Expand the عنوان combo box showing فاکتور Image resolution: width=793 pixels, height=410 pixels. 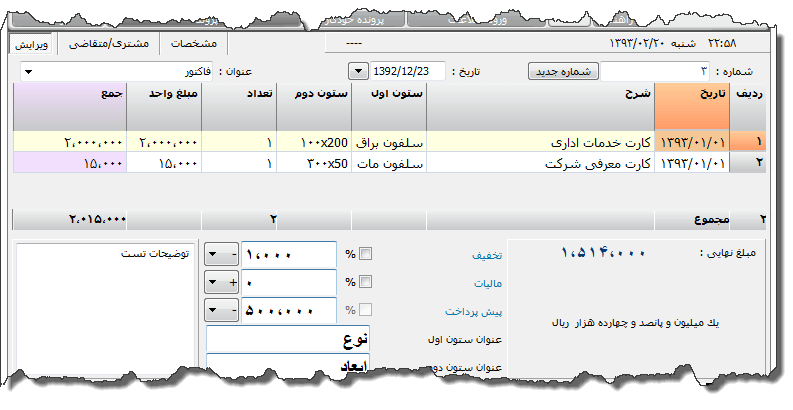pos(27,72)
